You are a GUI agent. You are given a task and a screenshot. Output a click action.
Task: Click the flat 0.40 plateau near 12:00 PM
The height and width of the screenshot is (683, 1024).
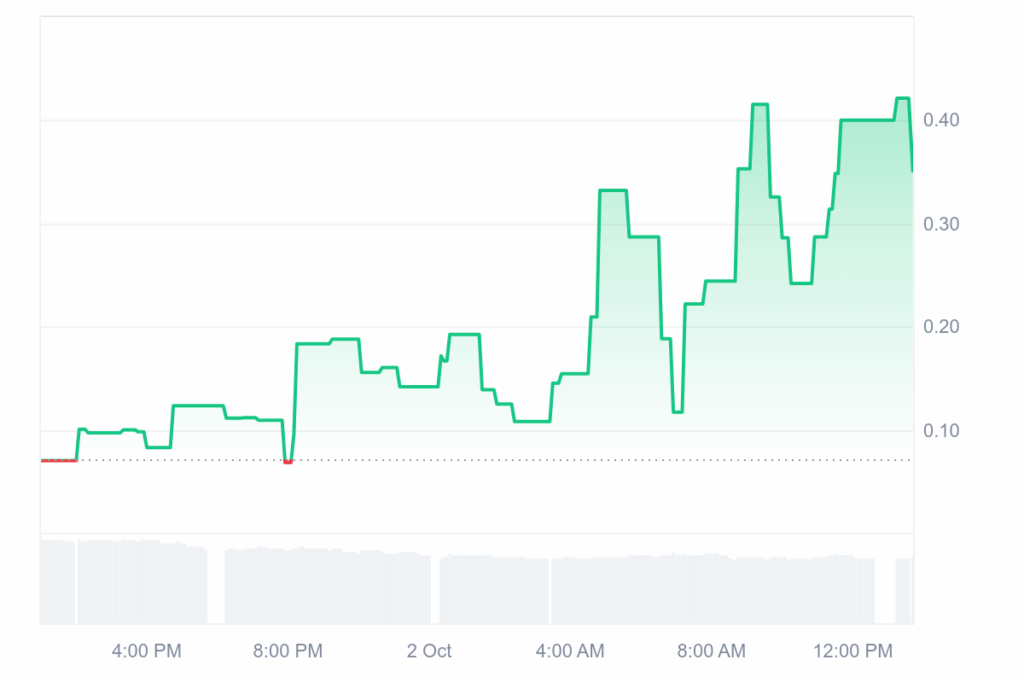coord(866,120)
